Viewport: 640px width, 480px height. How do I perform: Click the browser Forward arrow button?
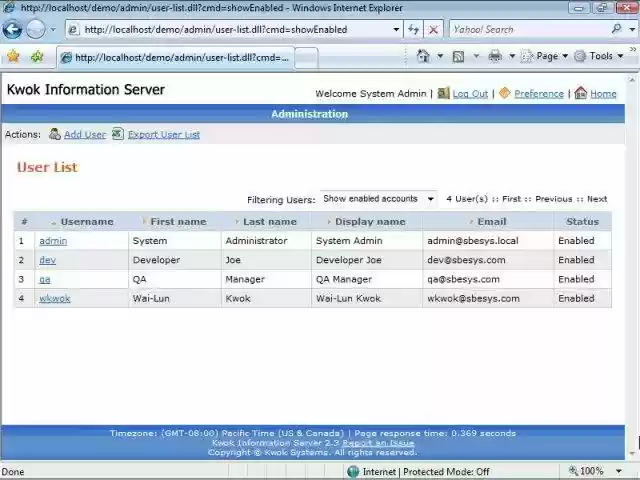click(36, 29)
